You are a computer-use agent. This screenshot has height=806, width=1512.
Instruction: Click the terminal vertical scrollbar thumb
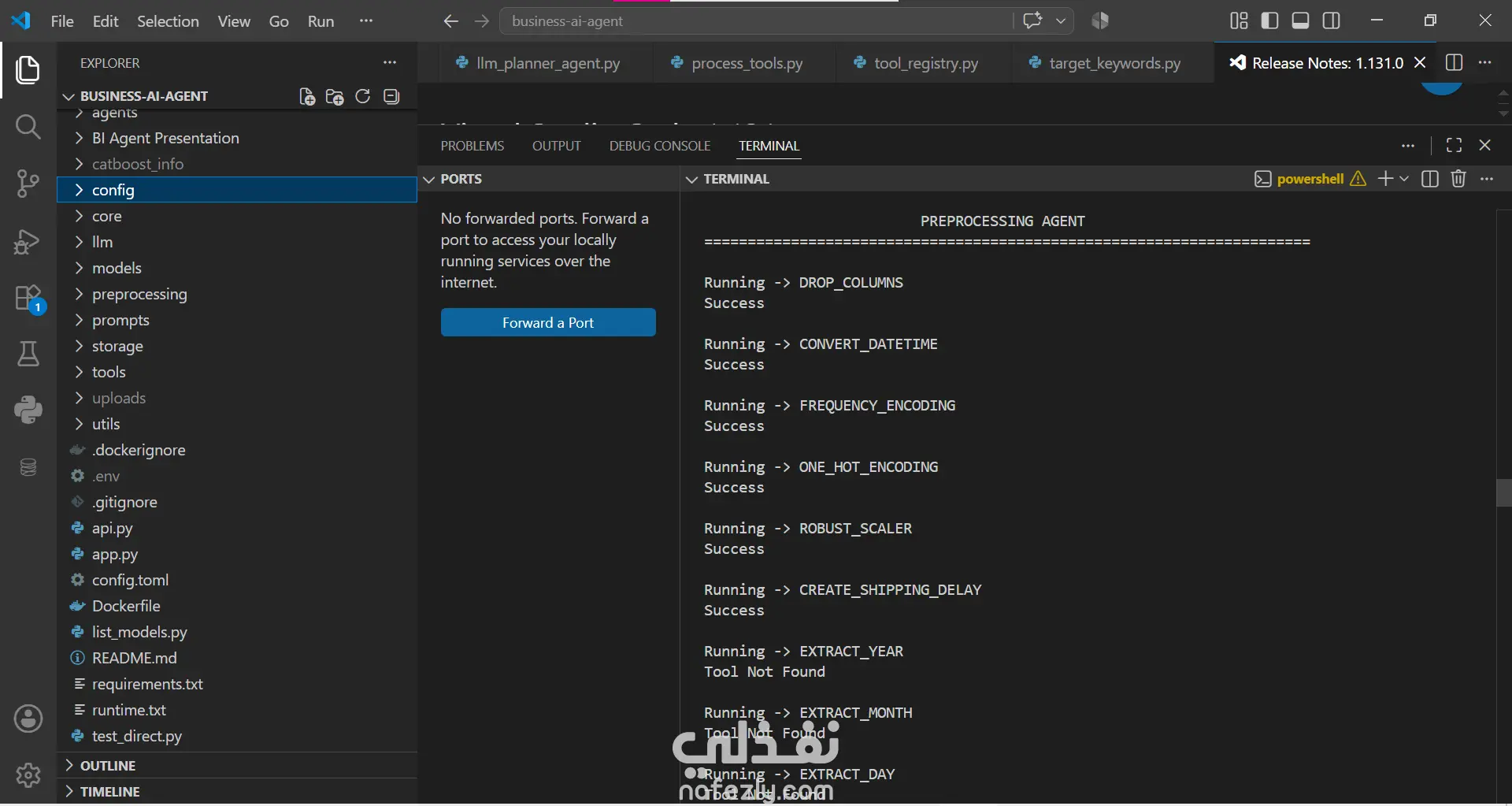[x=1503, y=492]
